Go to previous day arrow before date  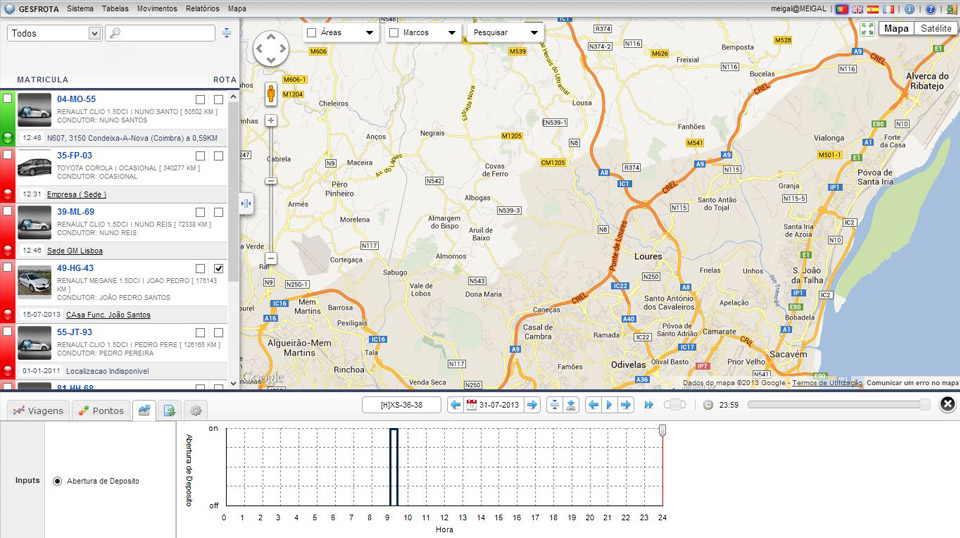click(455, 405)
